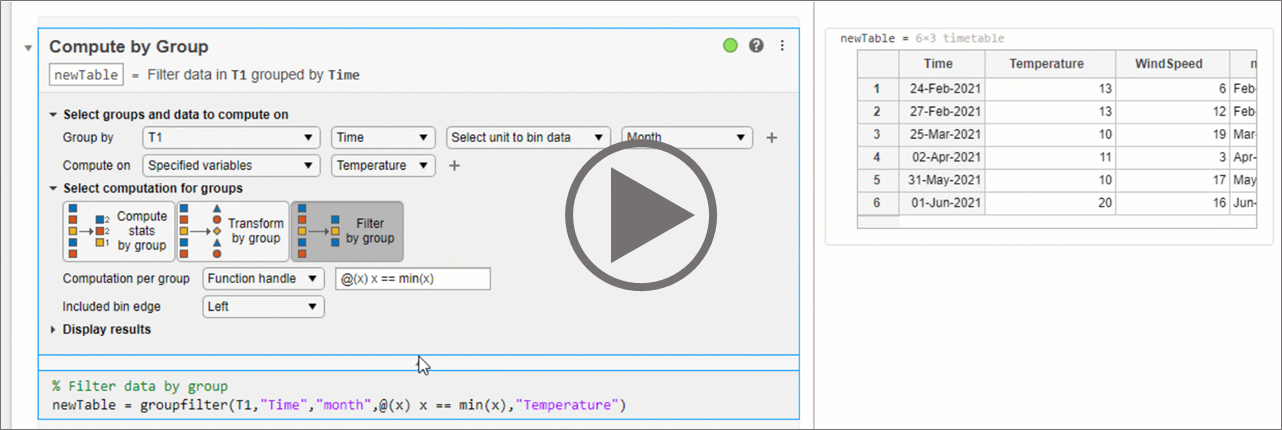Play the Compute by Group video
The image size is (1282, 430).
coord(641,215)
